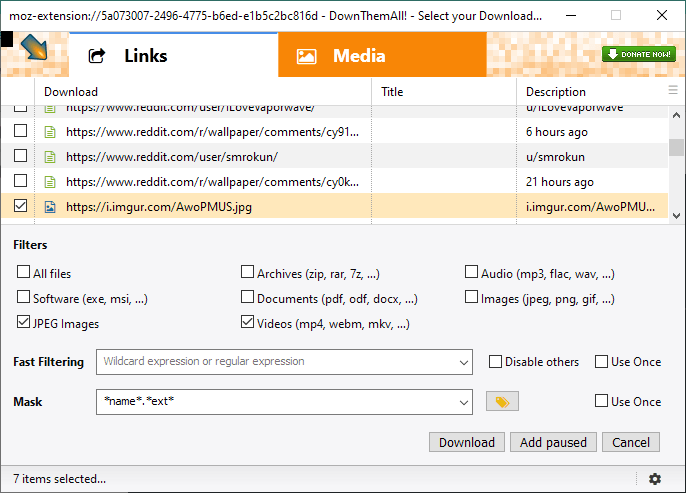Screen dimensions: 686x493
Task: Toggle Use Once for Mask
Action: [x=602, y=401]
